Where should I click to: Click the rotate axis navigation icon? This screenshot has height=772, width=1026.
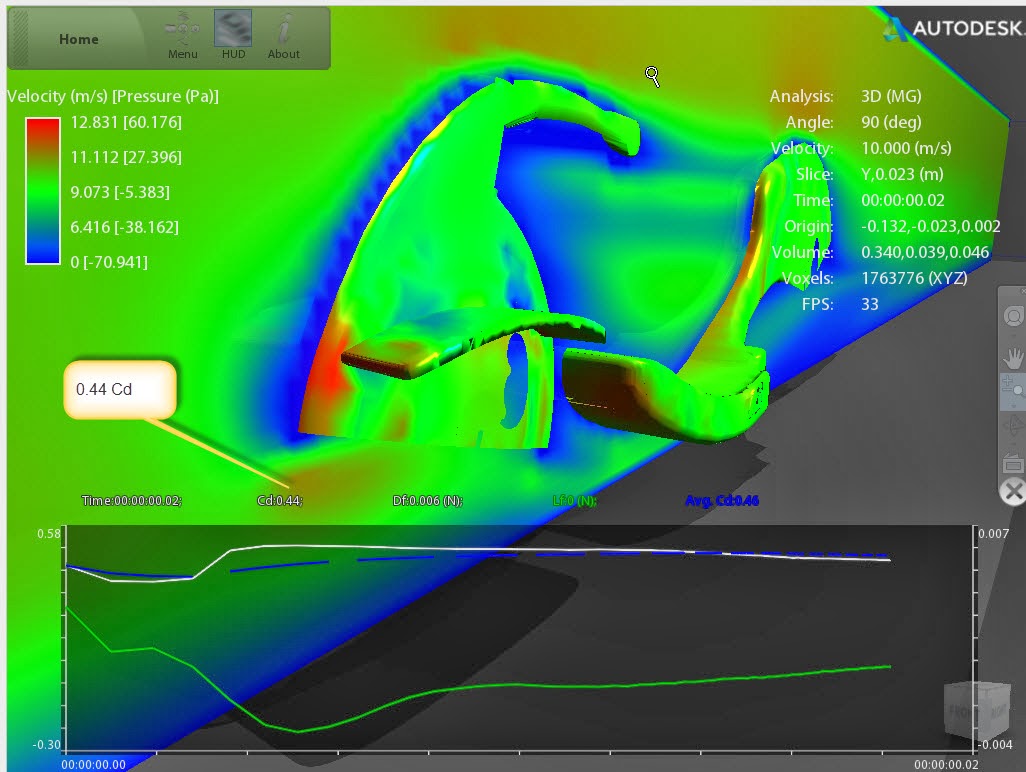point(1012,425)
